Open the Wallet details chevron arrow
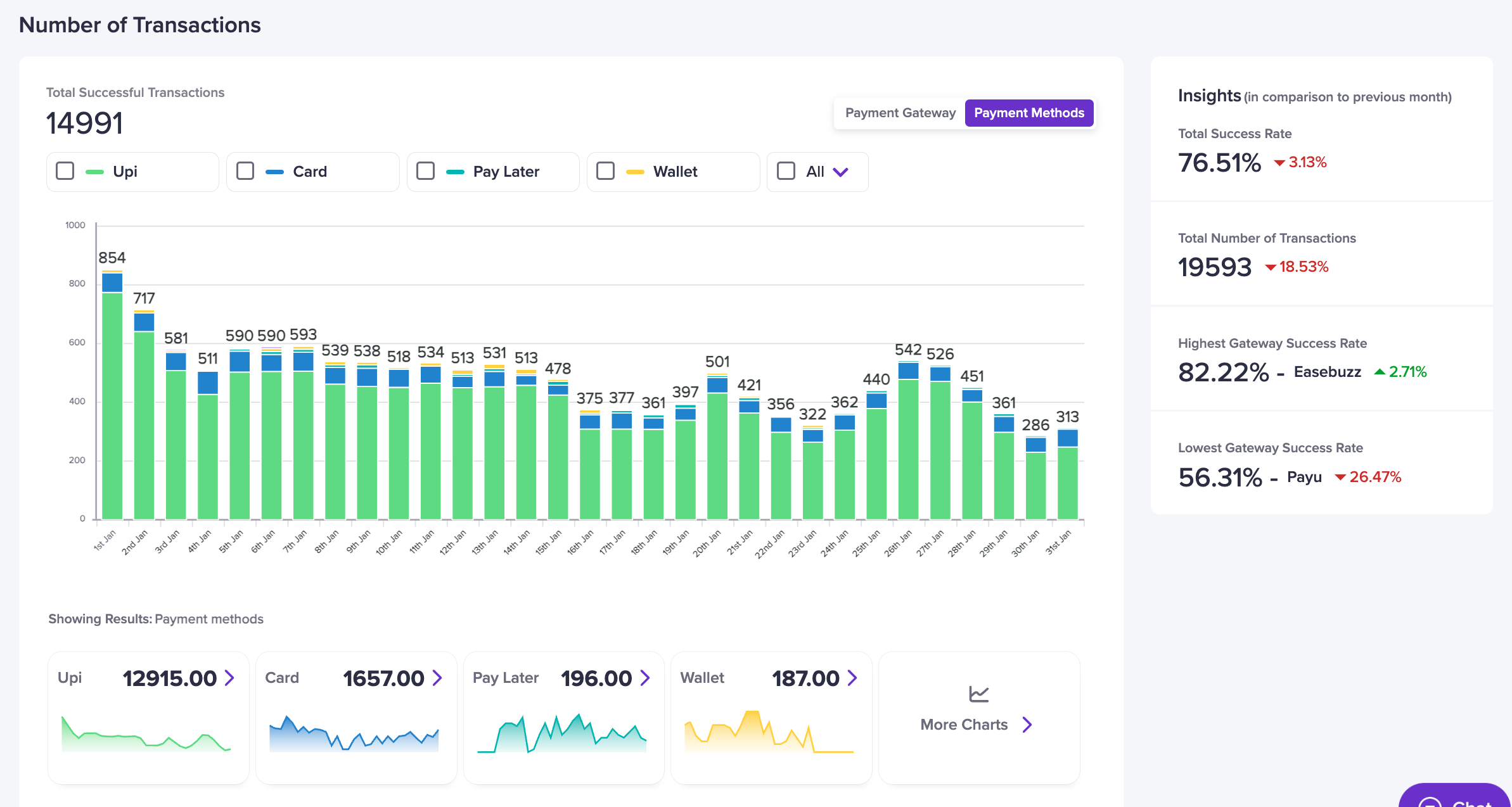Image resolution: width=1512 pixels, height=807 pixels. pyautogui.click(x=852, y=678)
